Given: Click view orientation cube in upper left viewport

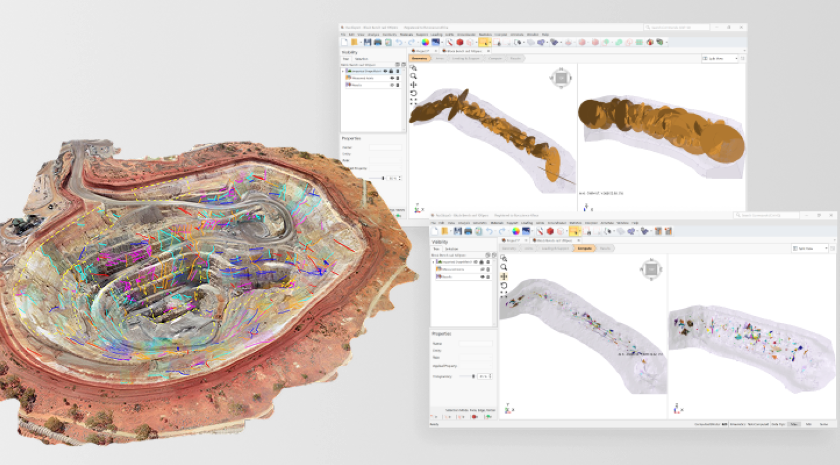Looking at the screenshot, I should pyautogui.click(x=562, y=78).
